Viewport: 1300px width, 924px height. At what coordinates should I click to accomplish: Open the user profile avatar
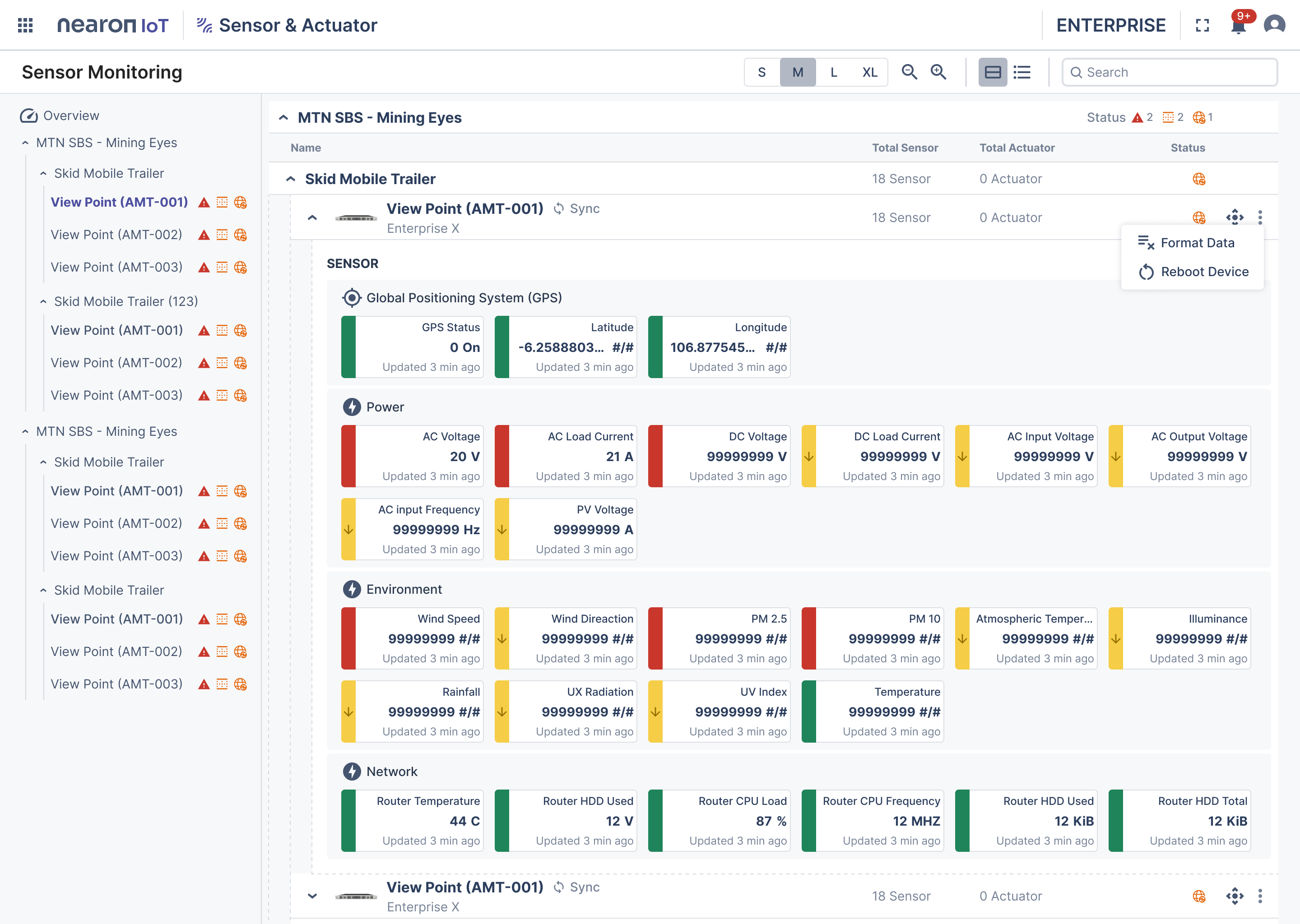pos(1274,25)
